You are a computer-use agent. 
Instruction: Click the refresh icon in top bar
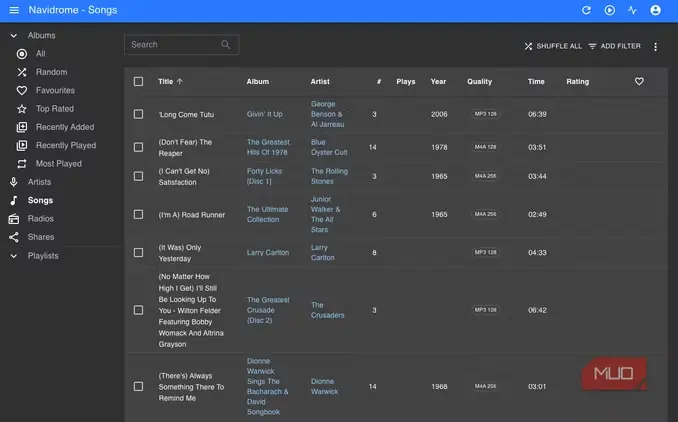coord(586,10)
